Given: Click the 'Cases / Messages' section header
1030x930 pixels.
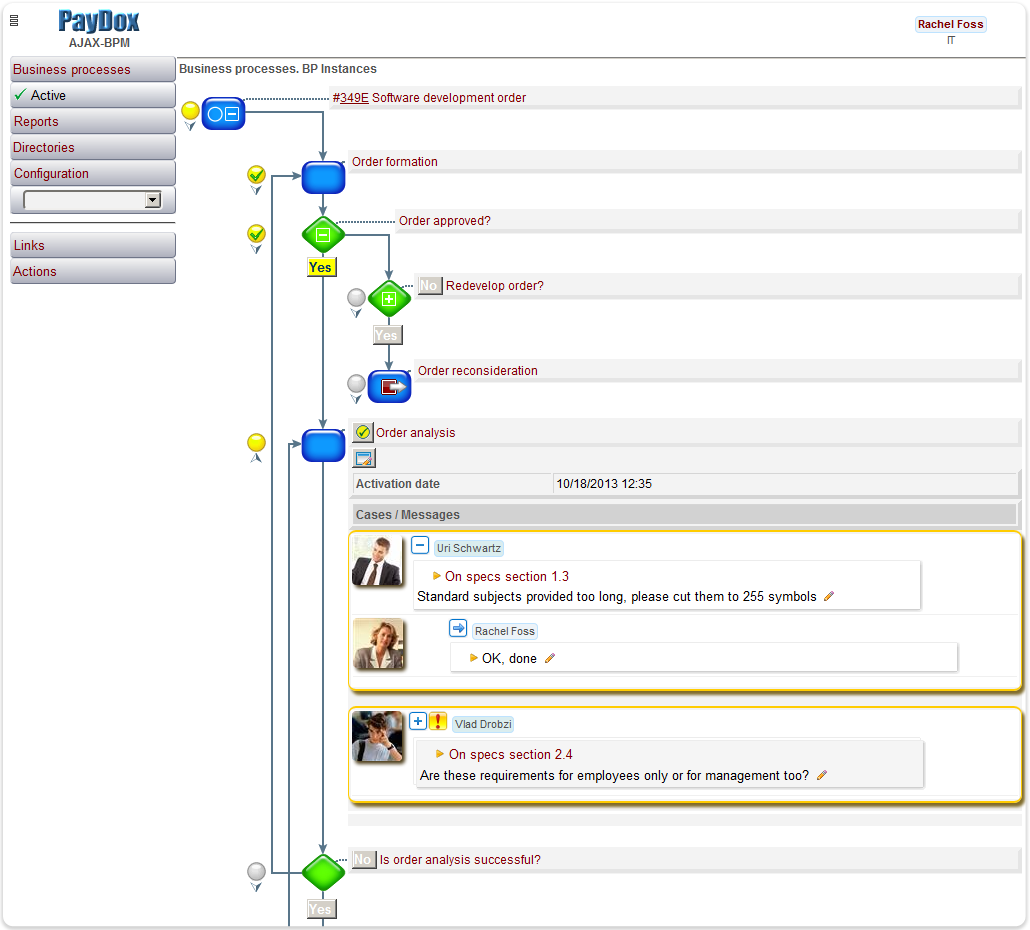Looking at the screenshot, I should [x=684, y=515].
